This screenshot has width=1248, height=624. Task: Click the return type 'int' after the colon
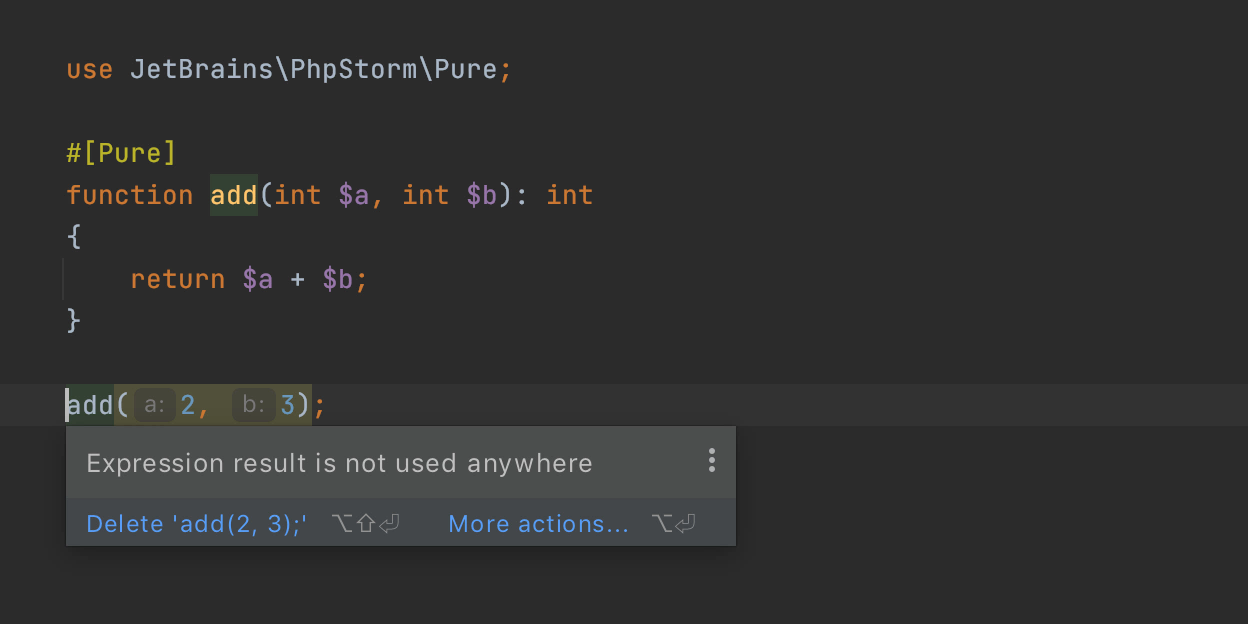click(569, 195)
